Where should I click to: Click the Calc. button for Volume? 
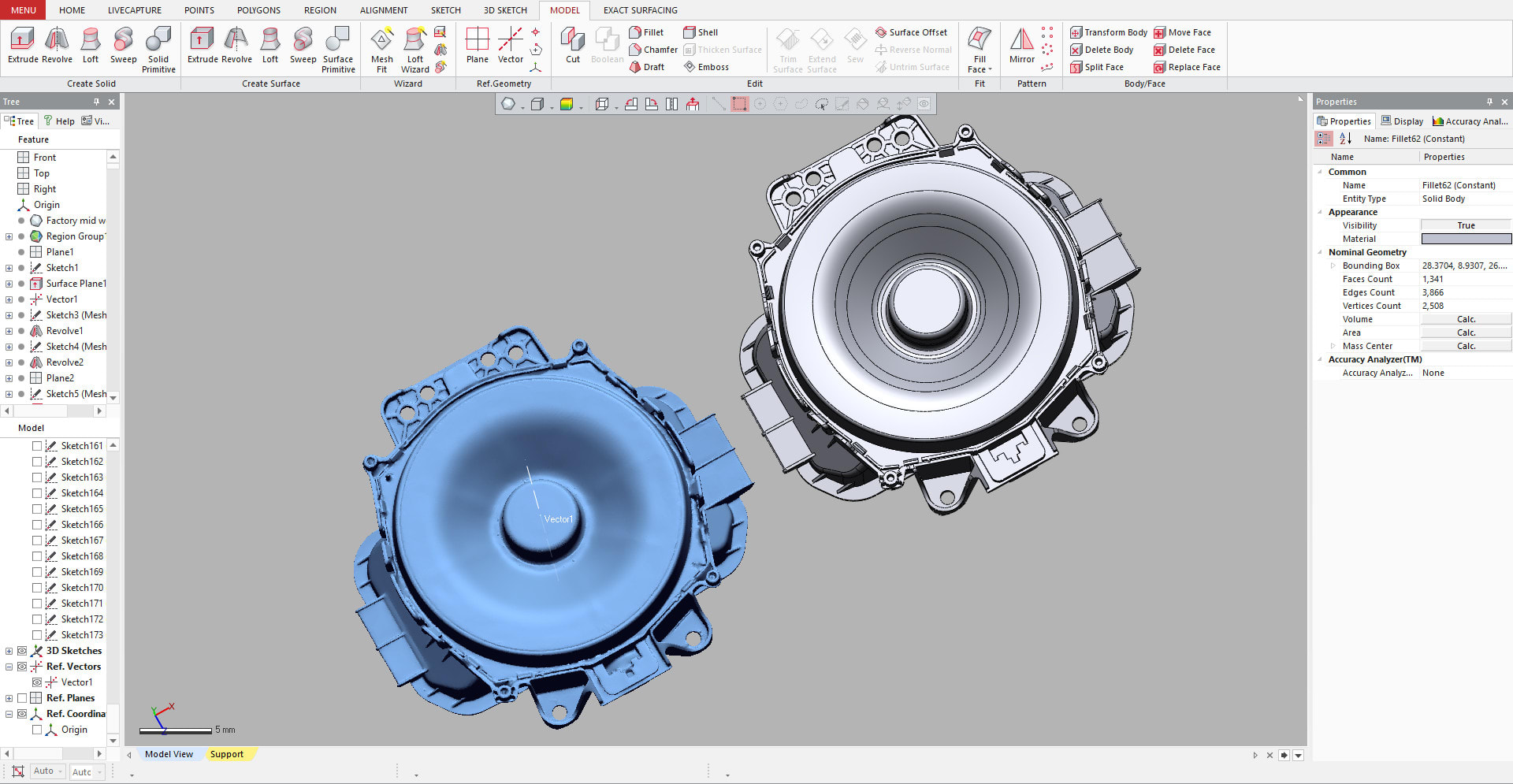pyautogui.click(x=1466, y=319)
